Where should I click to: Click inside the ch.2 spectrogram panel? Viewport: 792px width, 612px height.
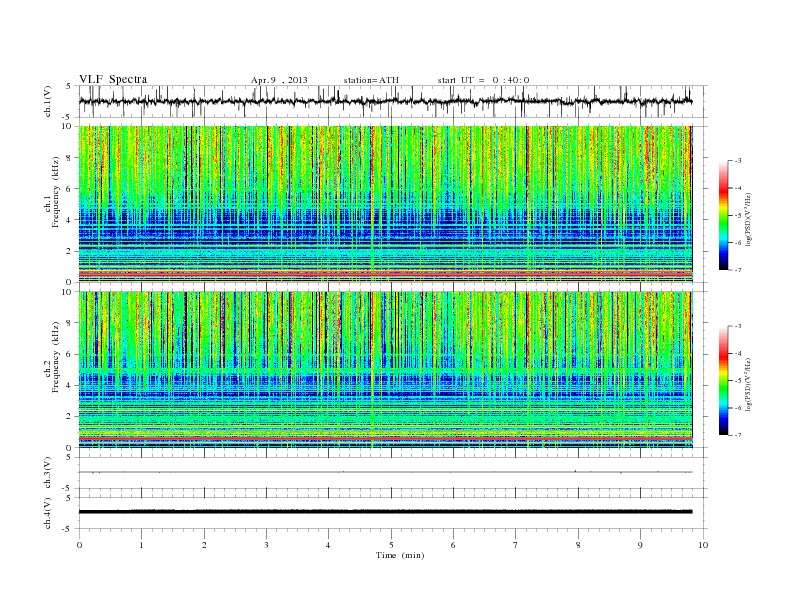[385, 370]
